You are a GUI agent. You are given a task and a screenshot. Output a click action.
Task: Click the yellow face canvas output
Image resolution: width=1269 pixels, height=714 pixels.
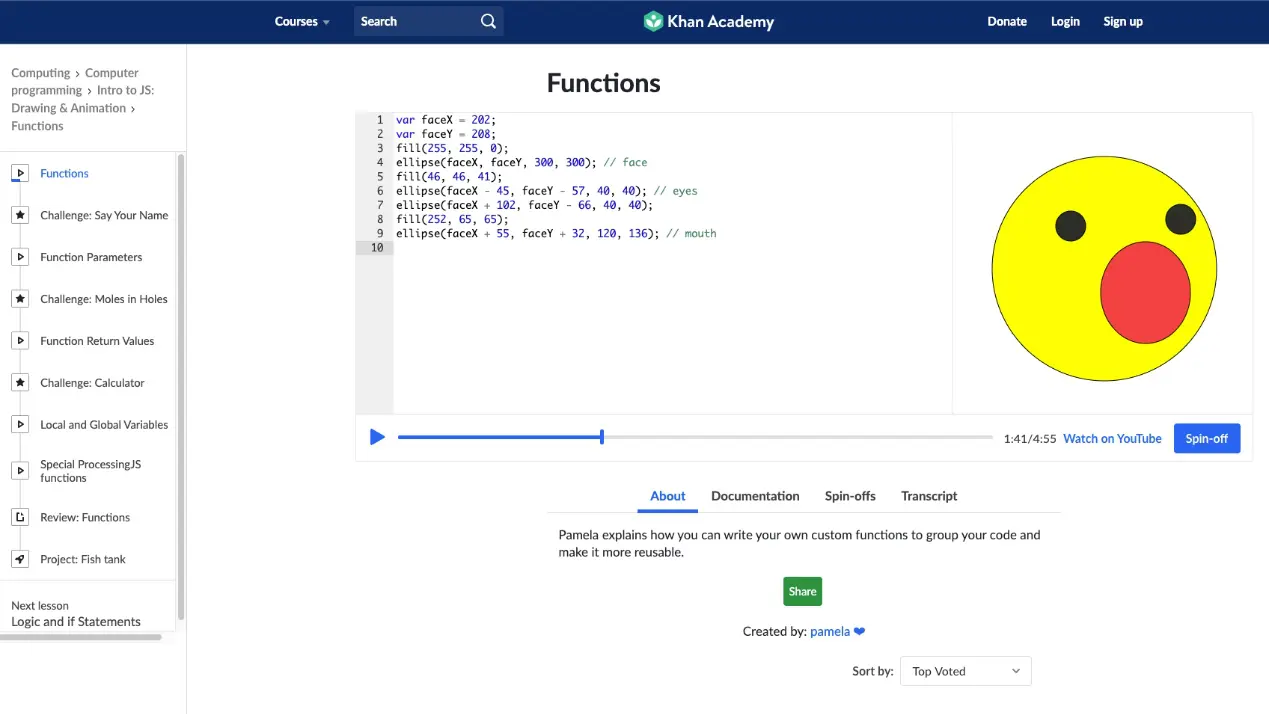pyautogui.click(x=1104, y=268)
